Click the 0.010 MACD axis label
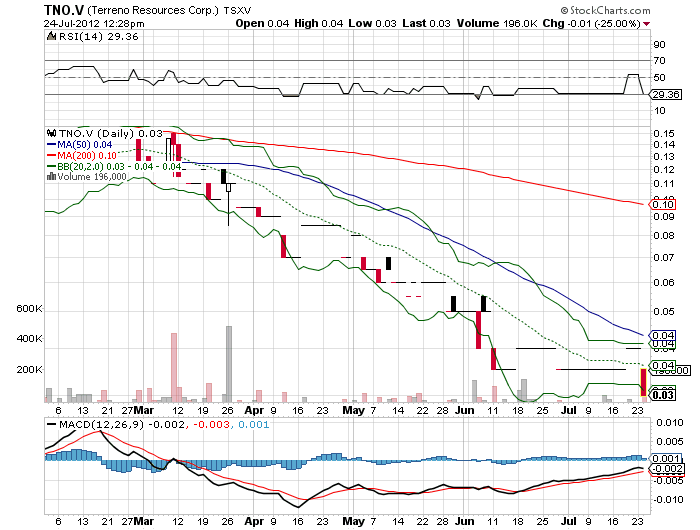 point(670,423)
